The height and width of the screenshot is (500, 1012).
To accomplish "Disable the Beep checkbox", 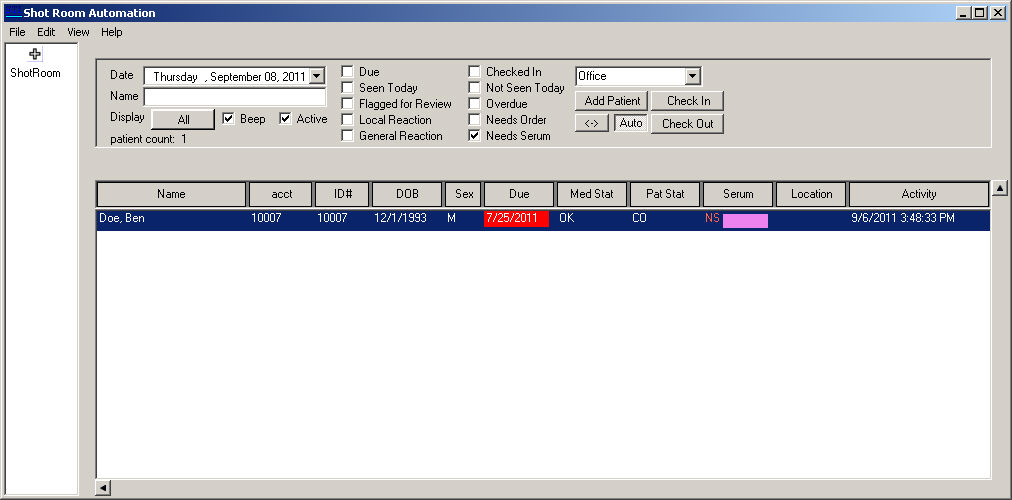I will 228,119.
